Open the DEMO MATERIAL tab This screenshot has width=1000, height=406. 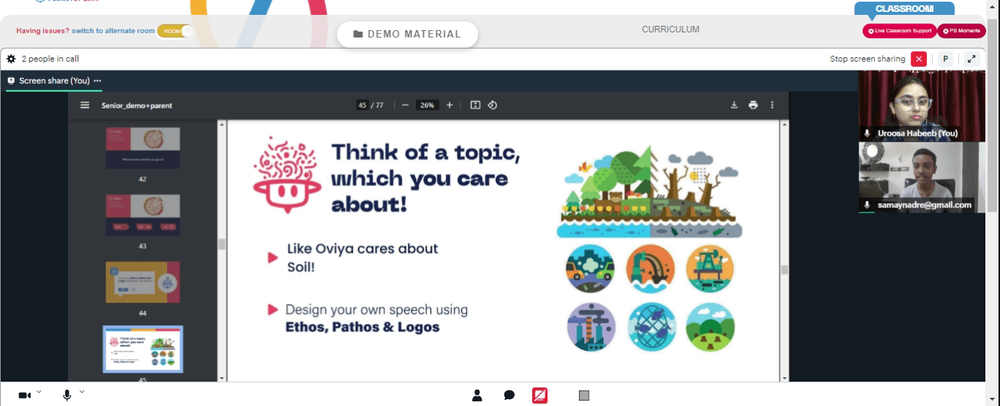[407, 34]
